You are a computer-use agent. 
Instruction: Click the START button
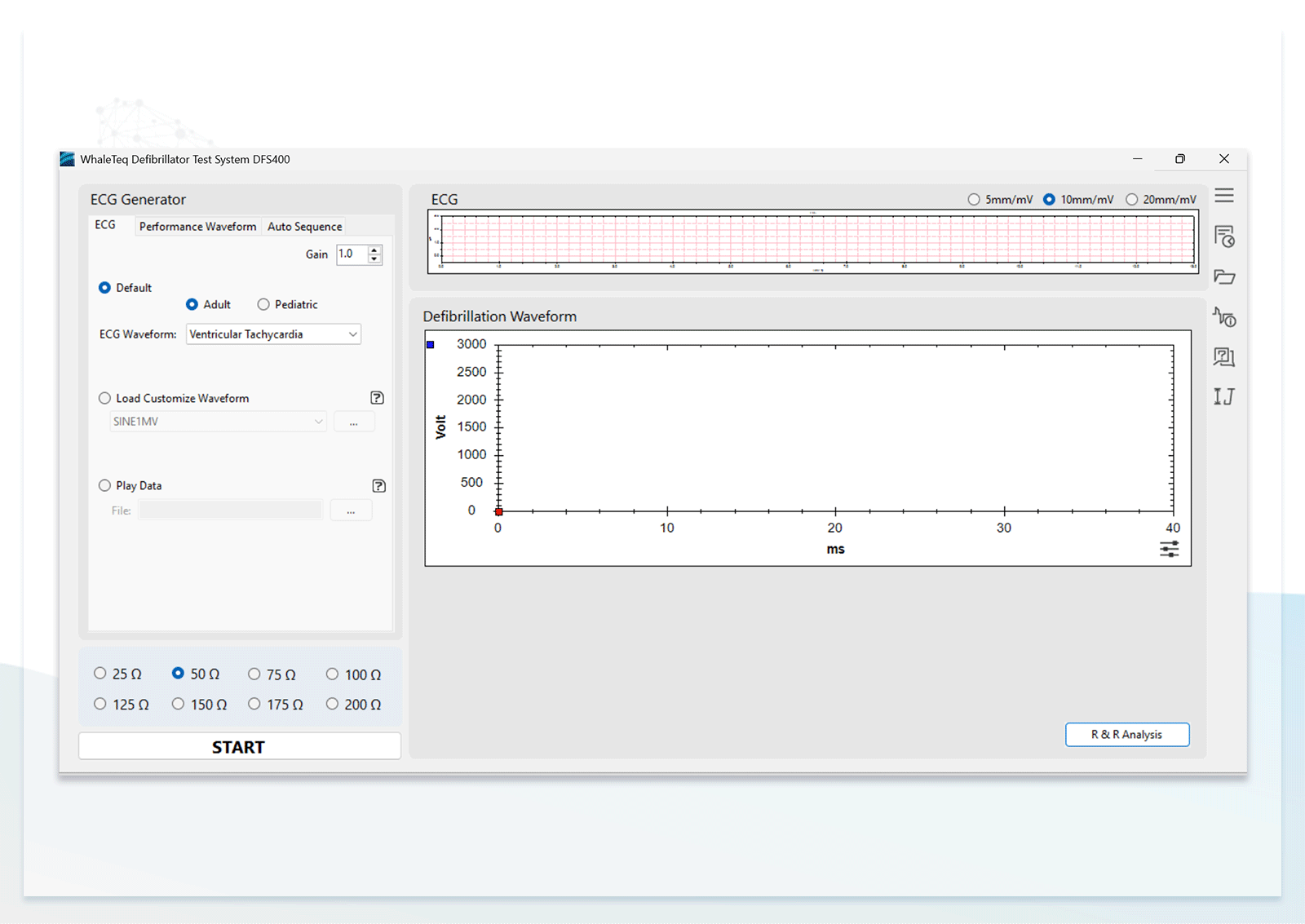pos(239,747)
